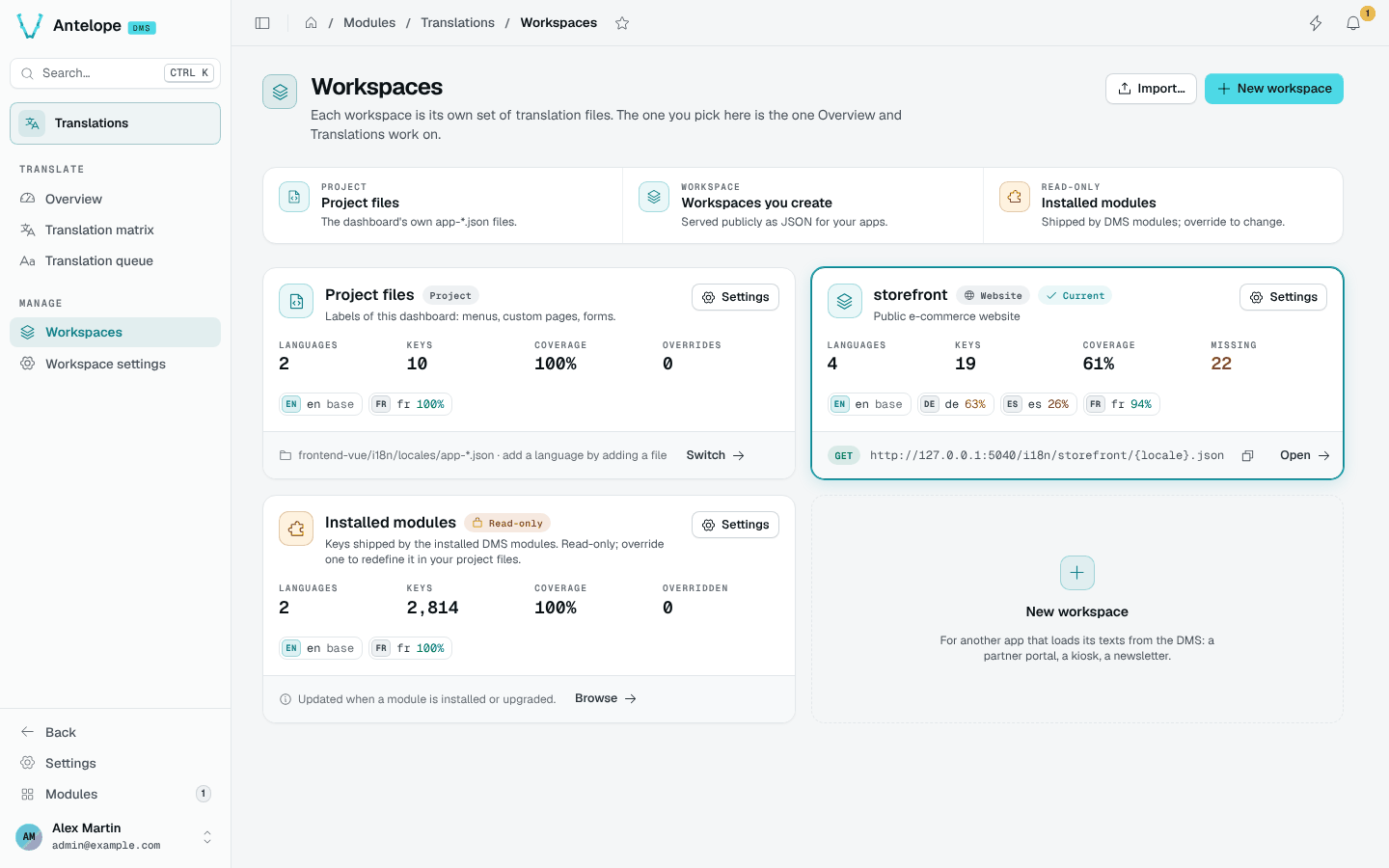Open Overview in the sidebar
The width and height of the screenshot is (1389, 868).
pyautogui.click(x=115, y=199)
